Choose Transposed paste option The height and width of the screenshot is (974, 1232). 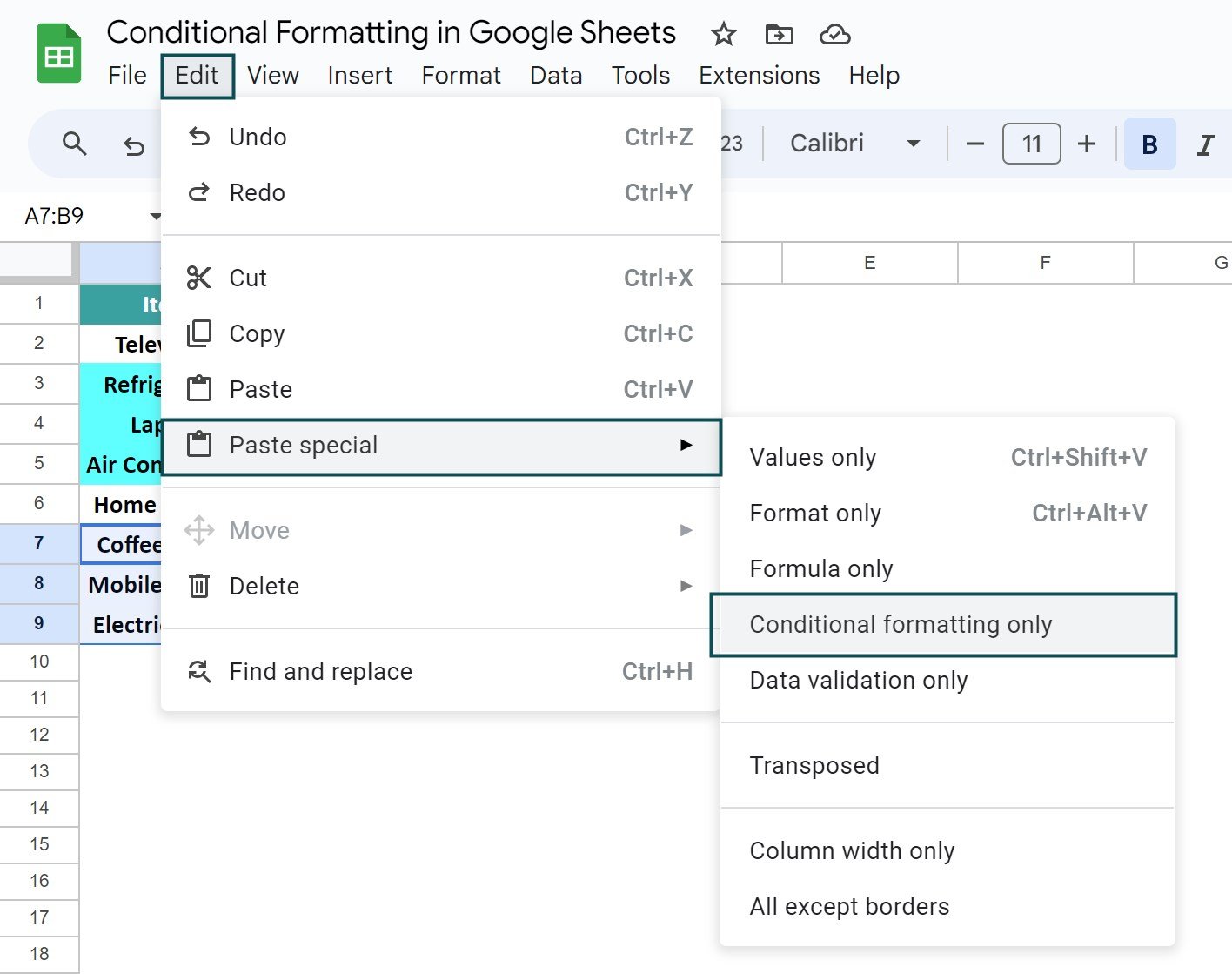(814, 765)
